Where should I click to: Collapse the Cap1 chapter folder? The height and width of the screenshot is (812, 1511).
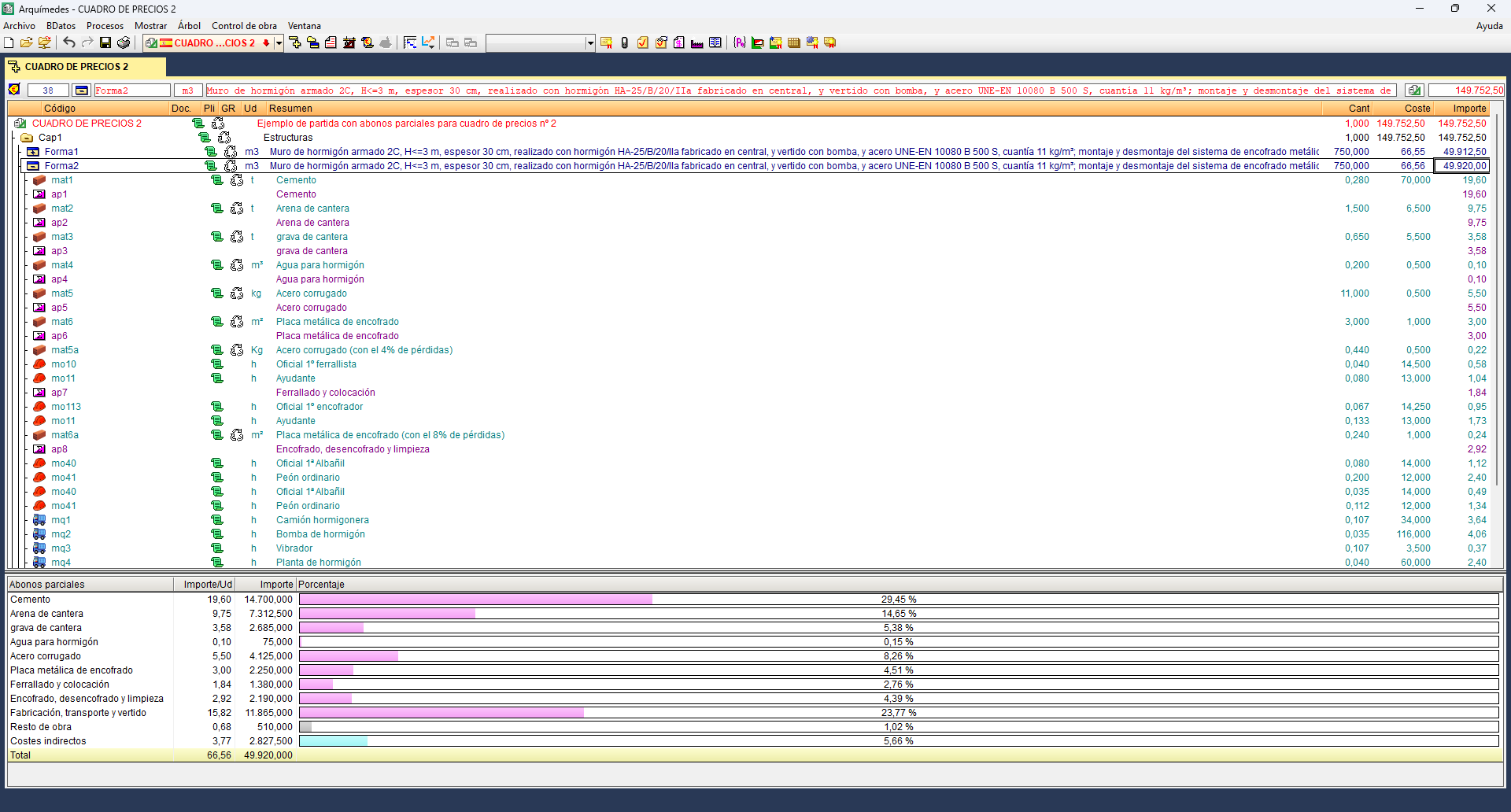(x=27, y=138)
